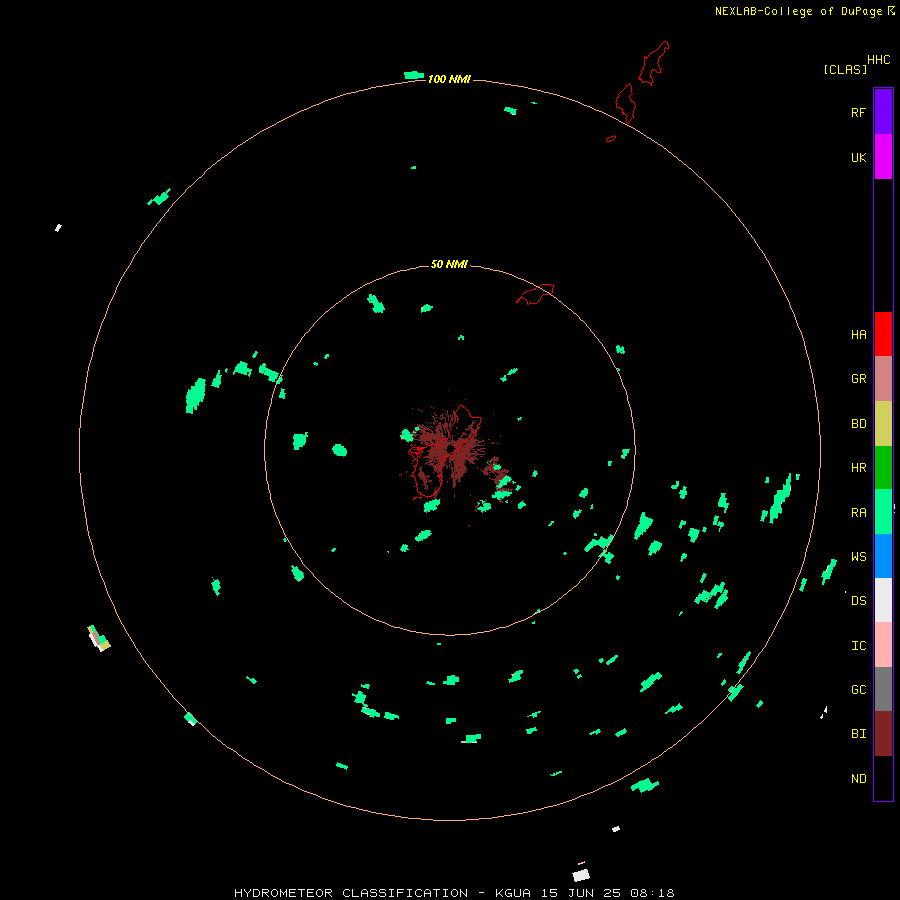Click the BI legend label
Screen dimensions: 900x900
pos(858,734)
